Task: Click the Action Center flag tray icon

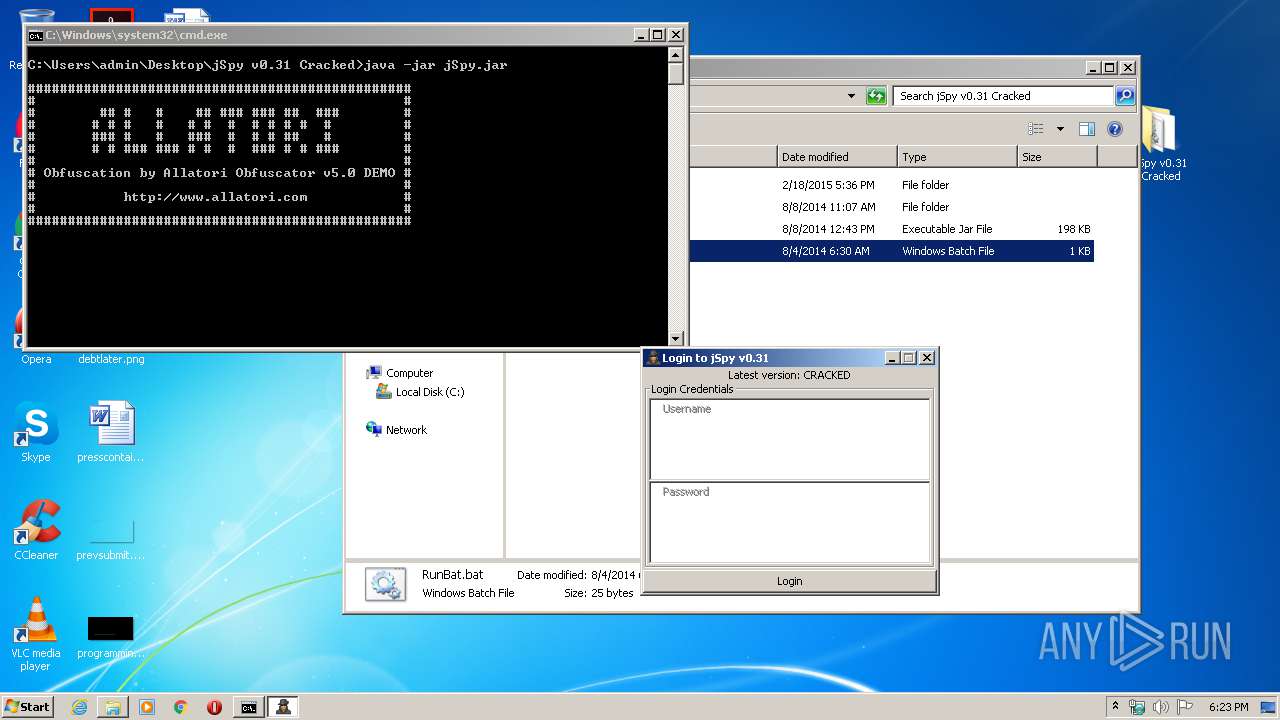Action: click(x=1185, y=707)
